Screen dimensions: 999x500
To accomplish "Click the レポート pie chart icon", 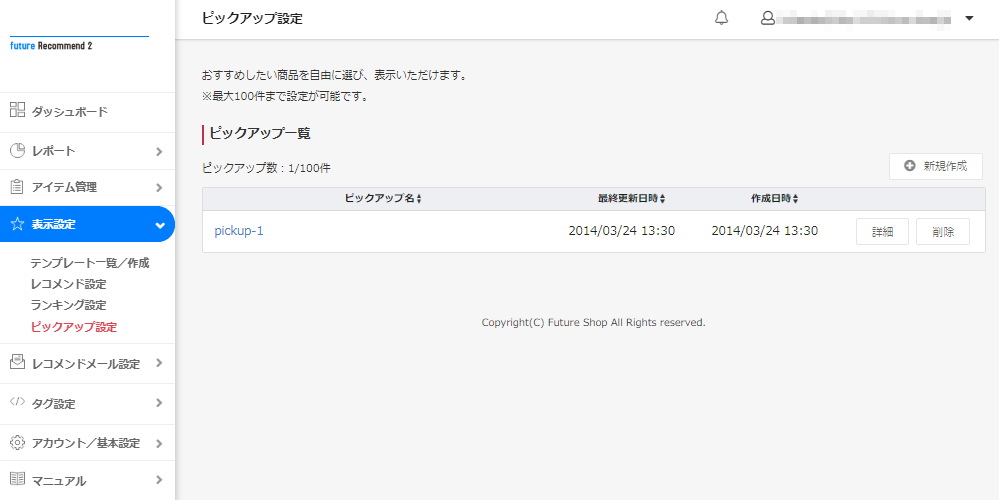I will click(17, 150).
